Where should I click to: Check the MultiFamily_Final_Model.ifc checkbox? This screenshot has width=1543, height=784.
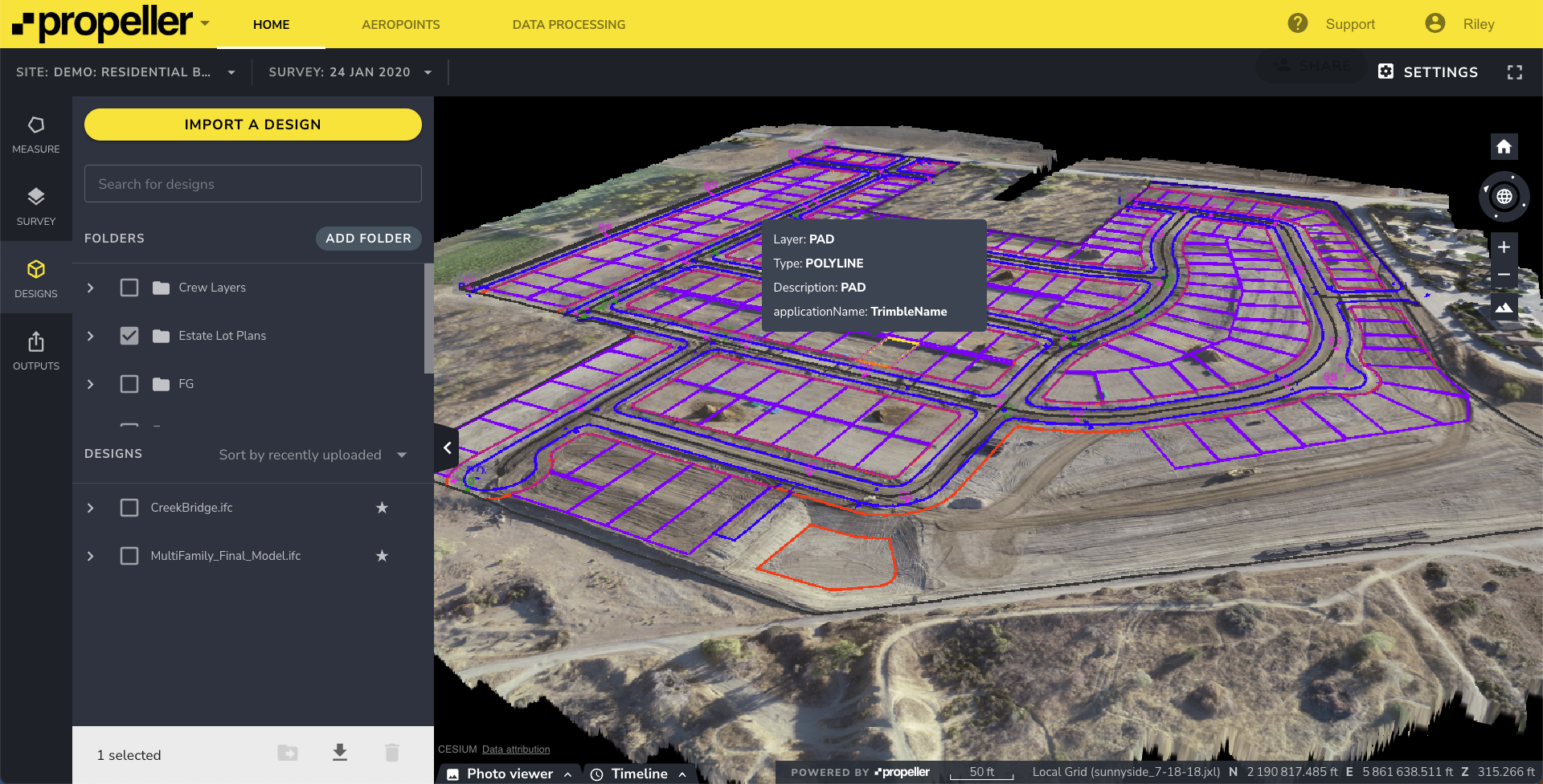pyautogui.click(x=129, y=556)
